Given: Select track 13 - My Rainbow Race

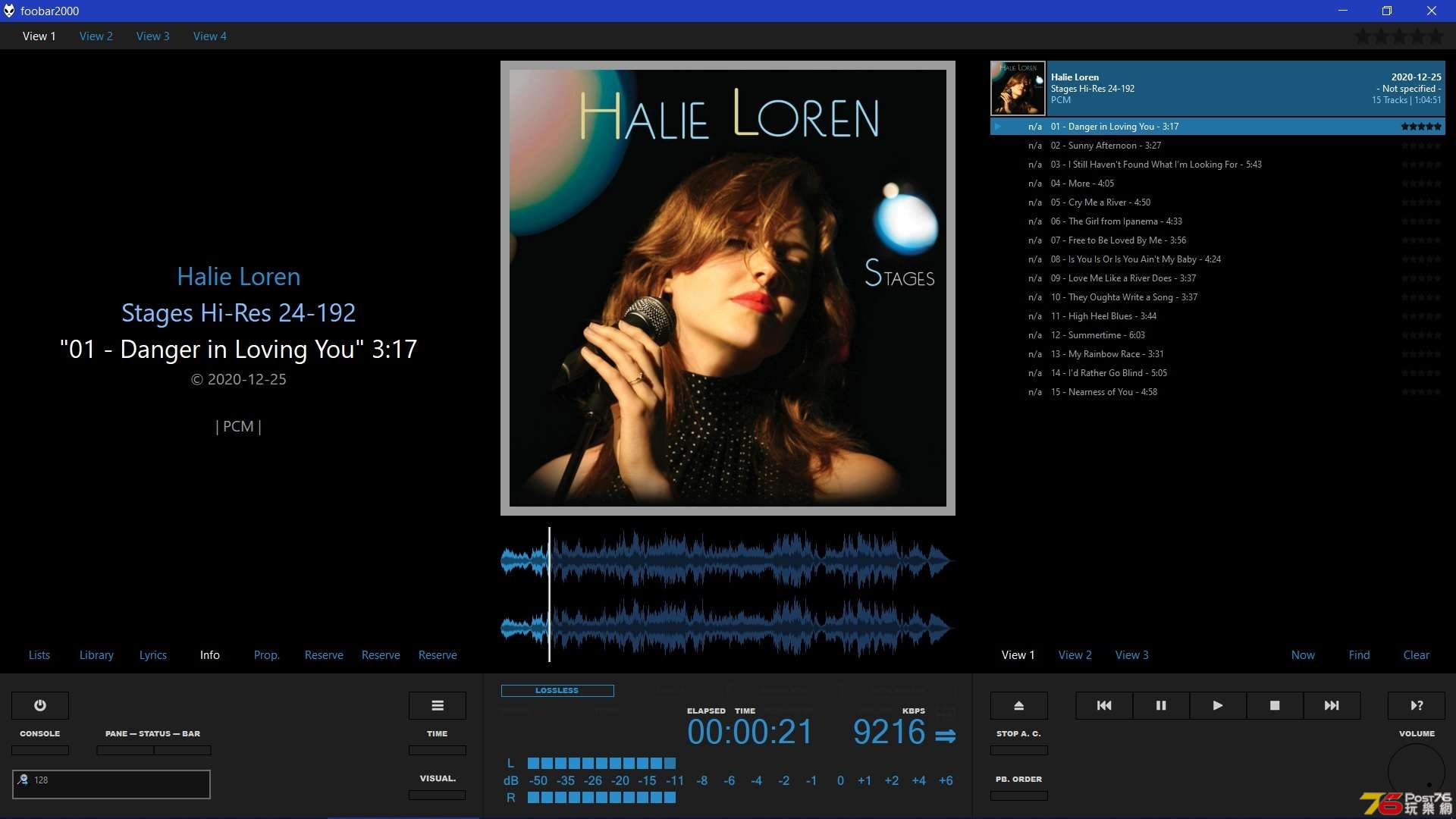Looking at the screenshot, I should 1218,354.
